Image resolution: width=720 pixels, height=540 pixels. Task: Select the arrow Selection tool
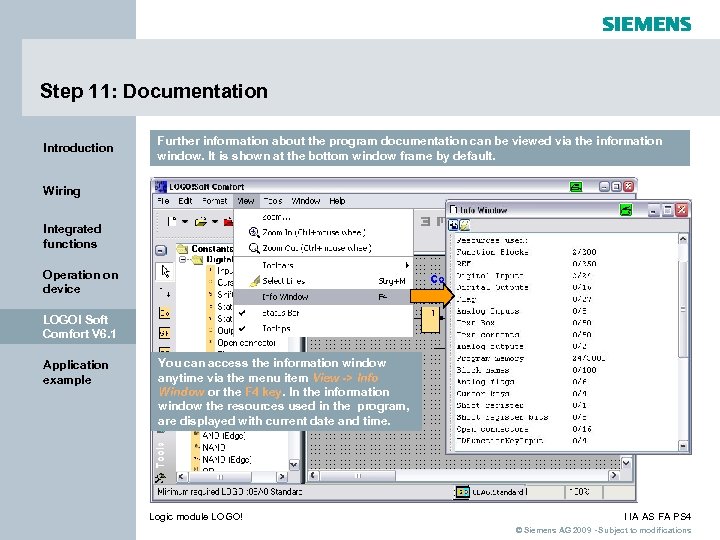pos(165,271)
